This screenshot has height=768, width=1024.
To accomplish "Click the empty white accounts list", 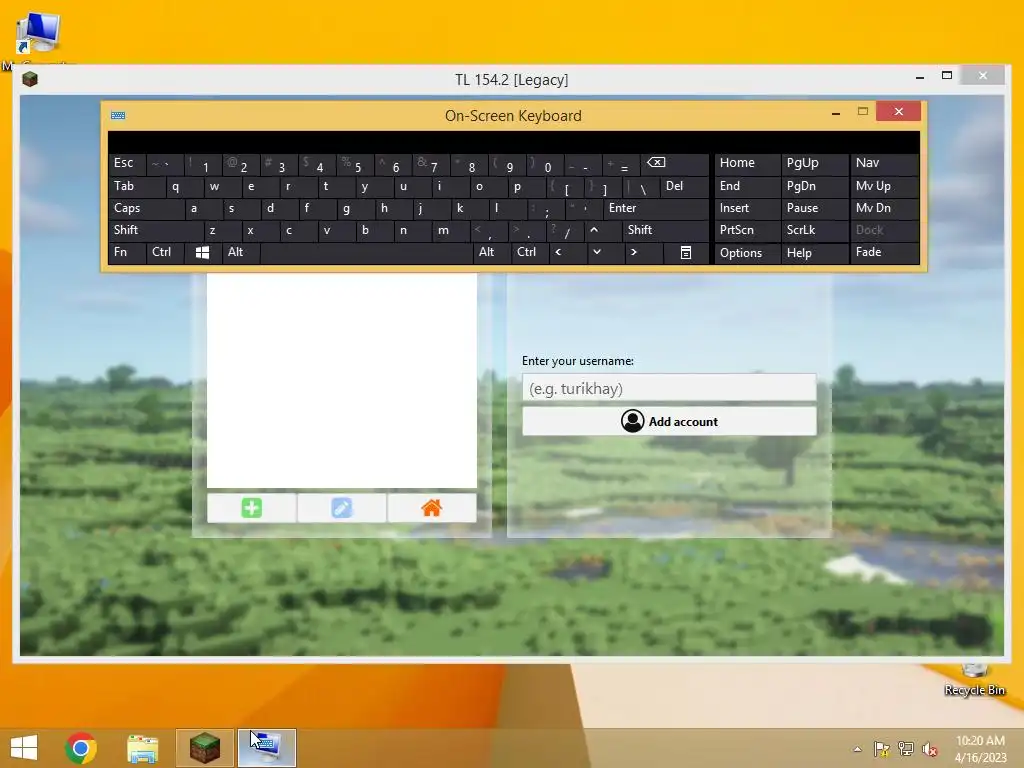I will pyautogui.click(x=342, y=380).
